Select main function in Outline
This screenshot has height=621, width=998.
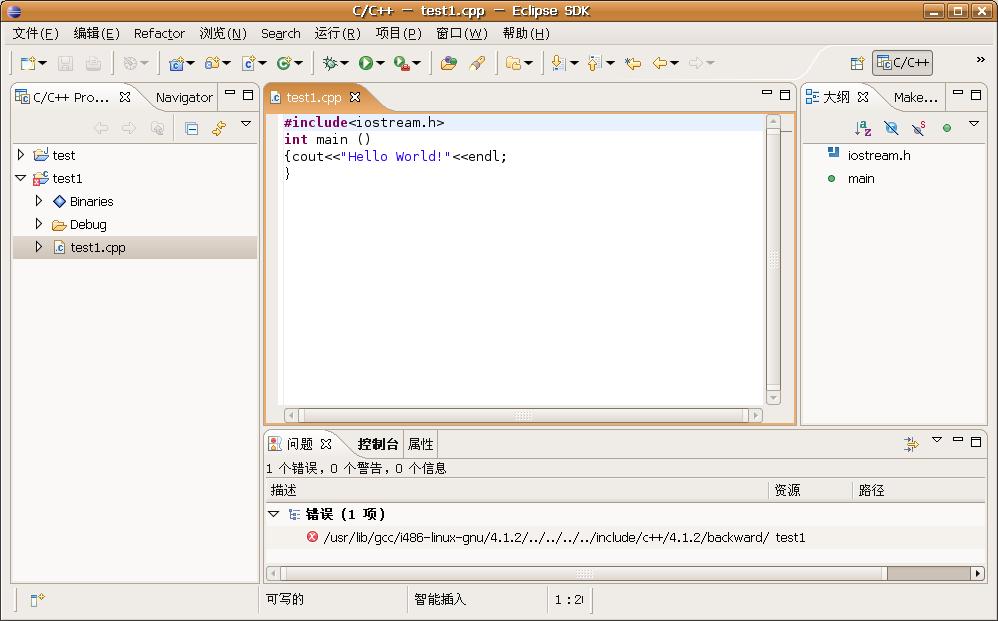click(x=861, y=179)
